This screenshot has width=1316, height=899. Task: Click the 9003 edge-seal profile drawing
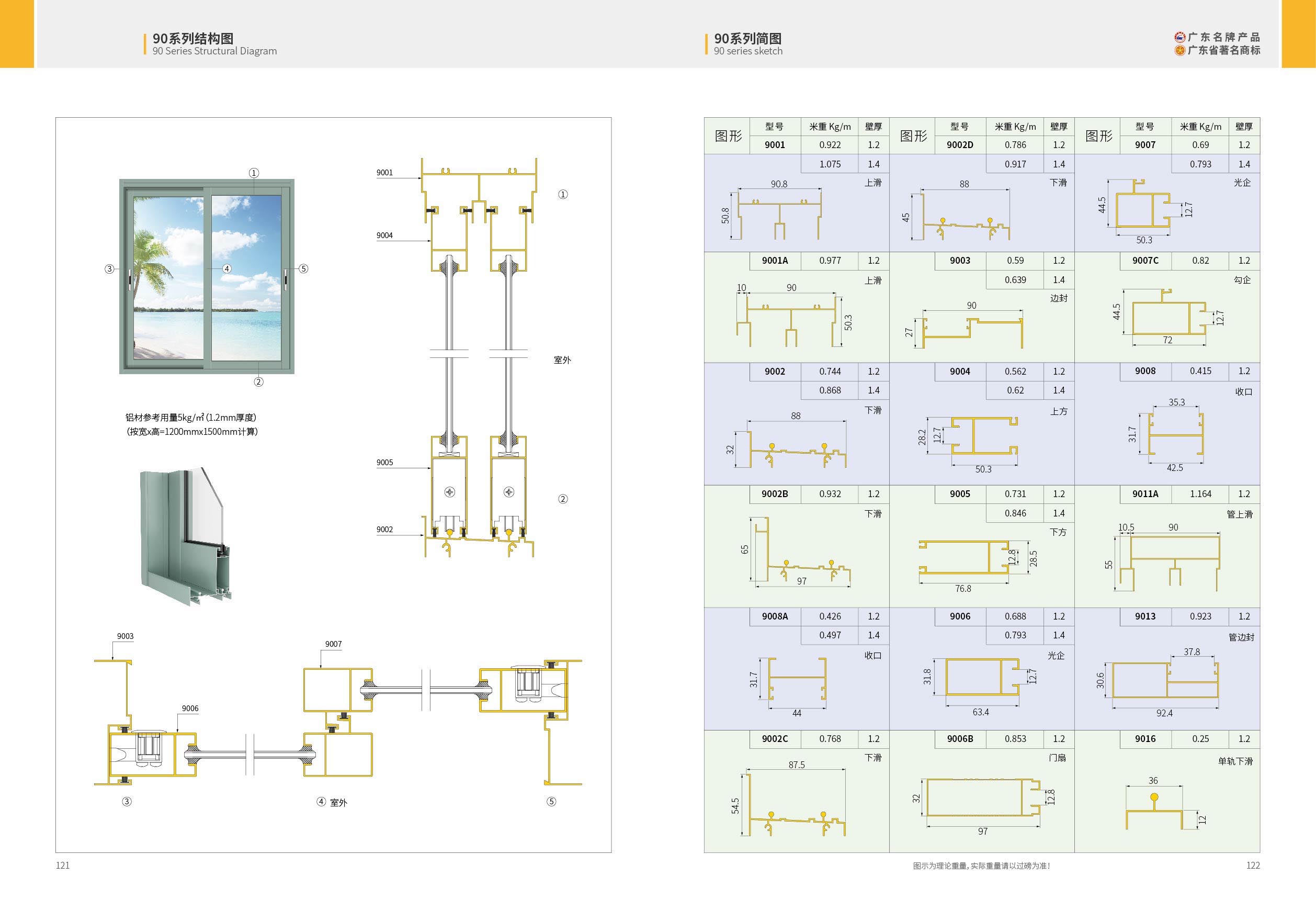pyautogui.click(x=963, y=325)
